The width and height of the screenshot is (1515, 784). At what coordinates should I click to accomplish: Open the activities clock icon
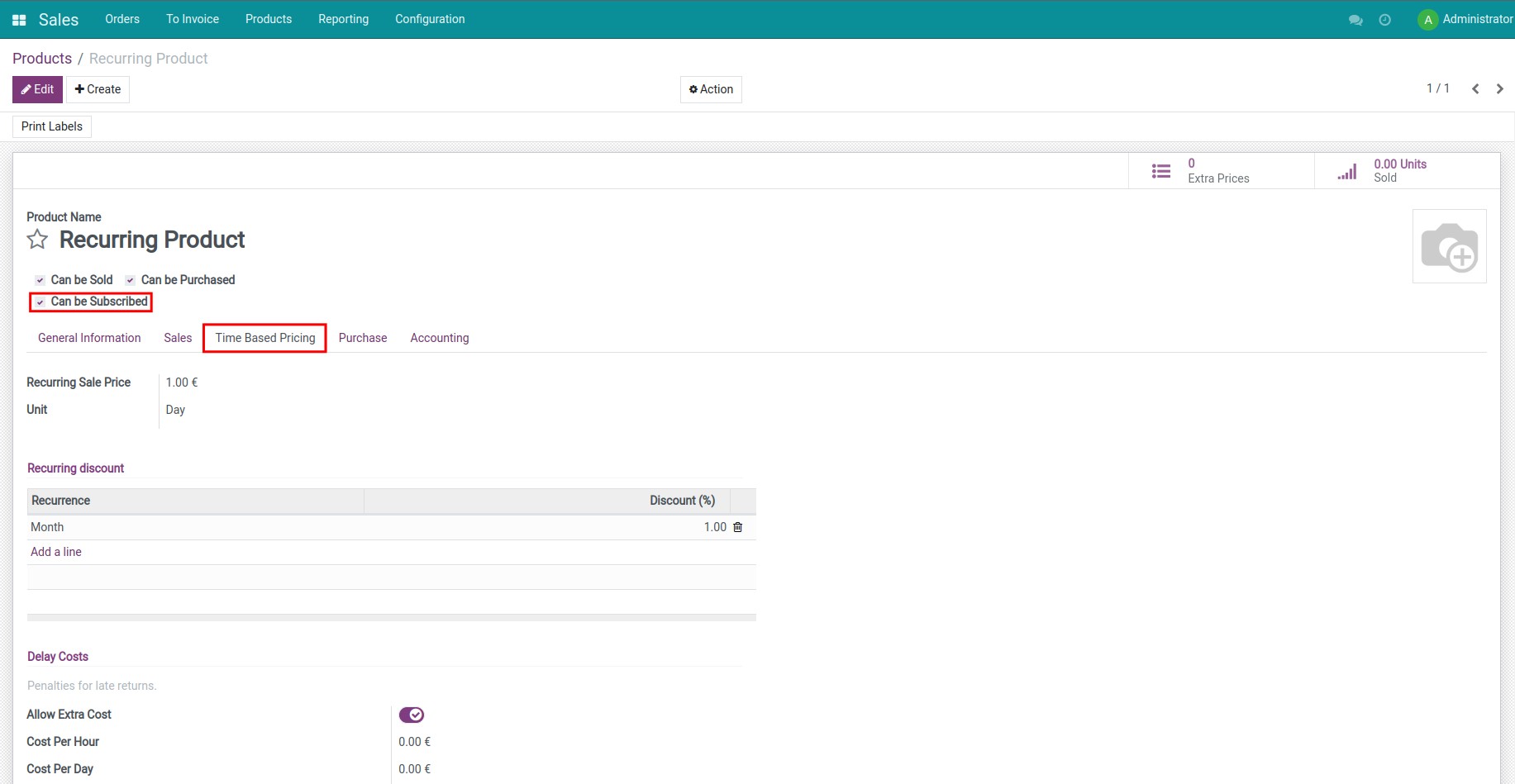(1385, 19)
